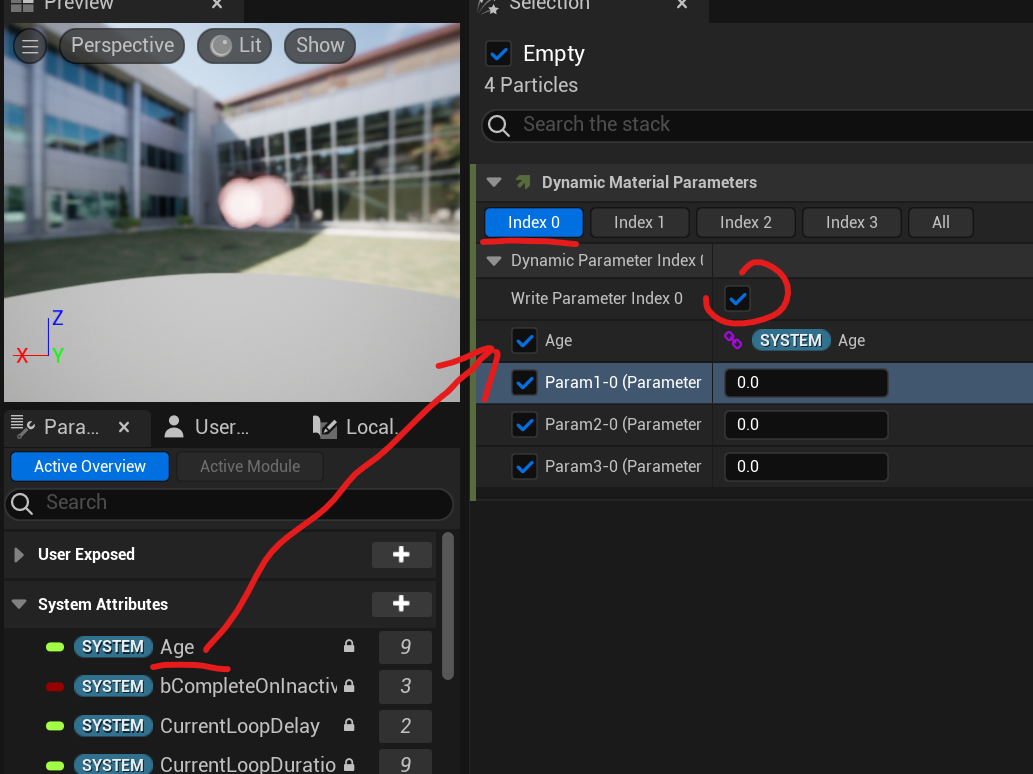Open the Show viewport flags menu

[320, 45]
